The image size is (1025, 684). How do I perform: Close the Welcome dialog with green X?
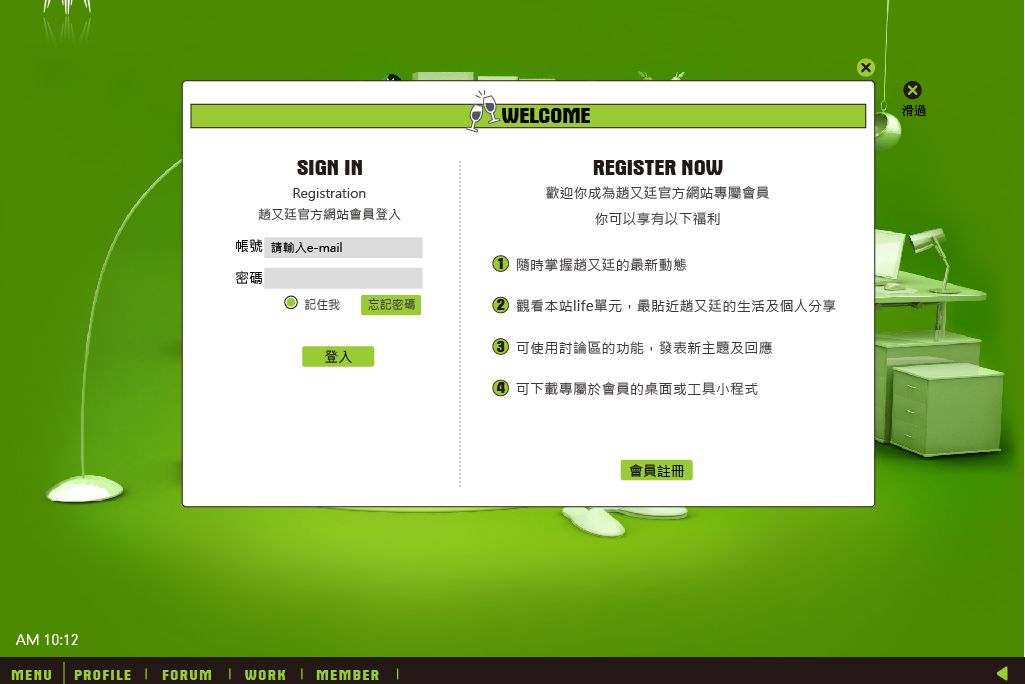pyautogui.click(x=866, y=68)
